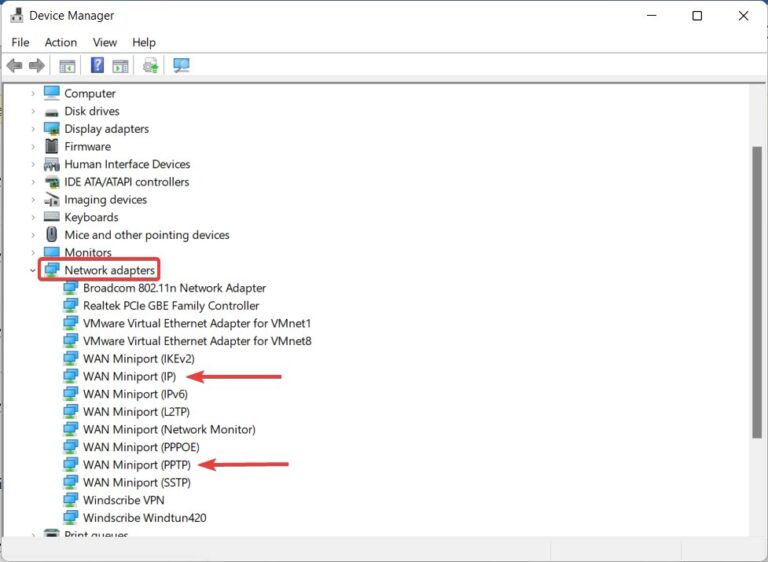
Task: Expand the Display adapters category
Action: [x=33, y=129]
